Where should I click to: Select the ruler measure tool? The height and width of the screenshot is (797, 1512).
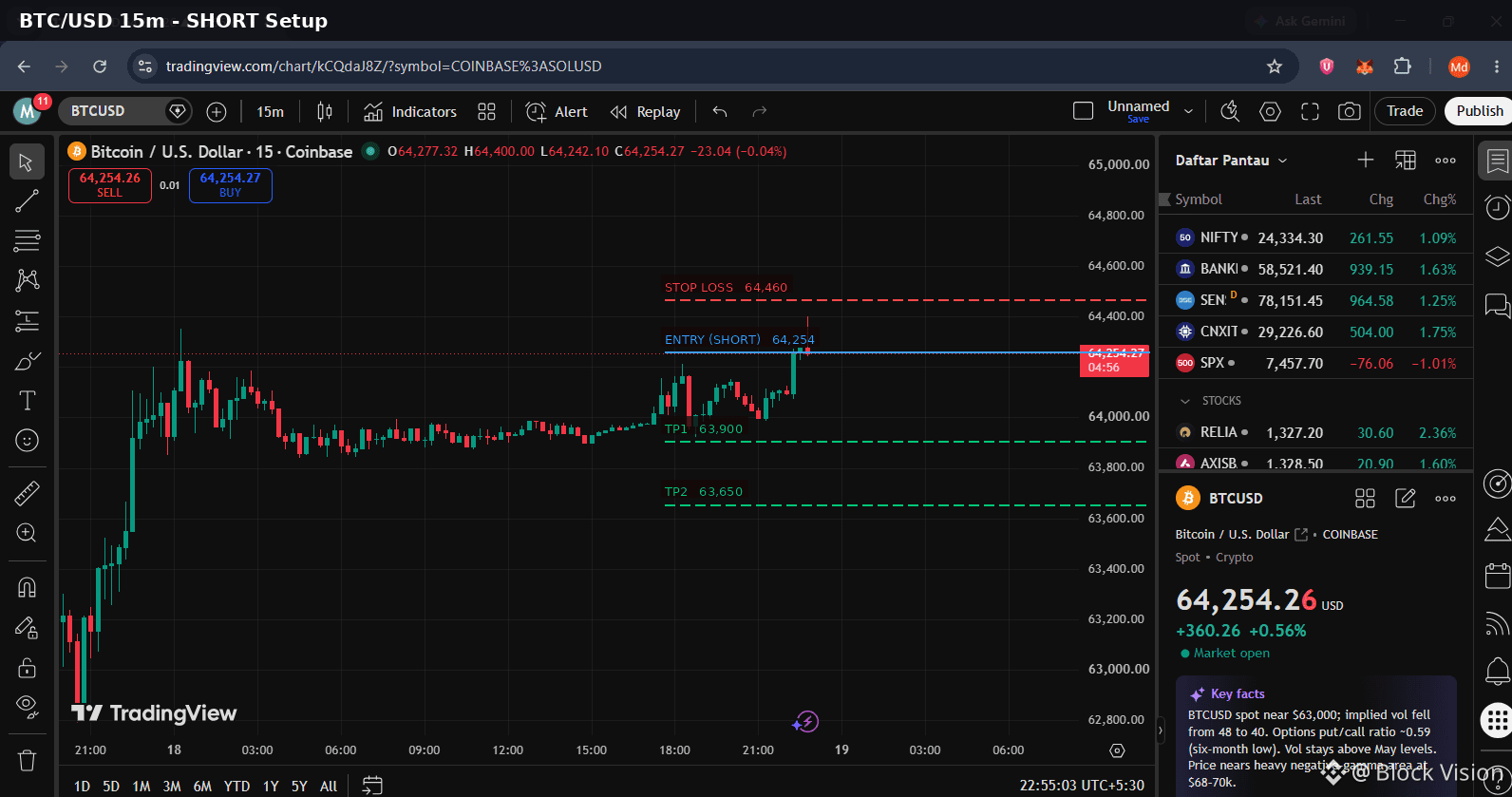(x=27, y=493)
